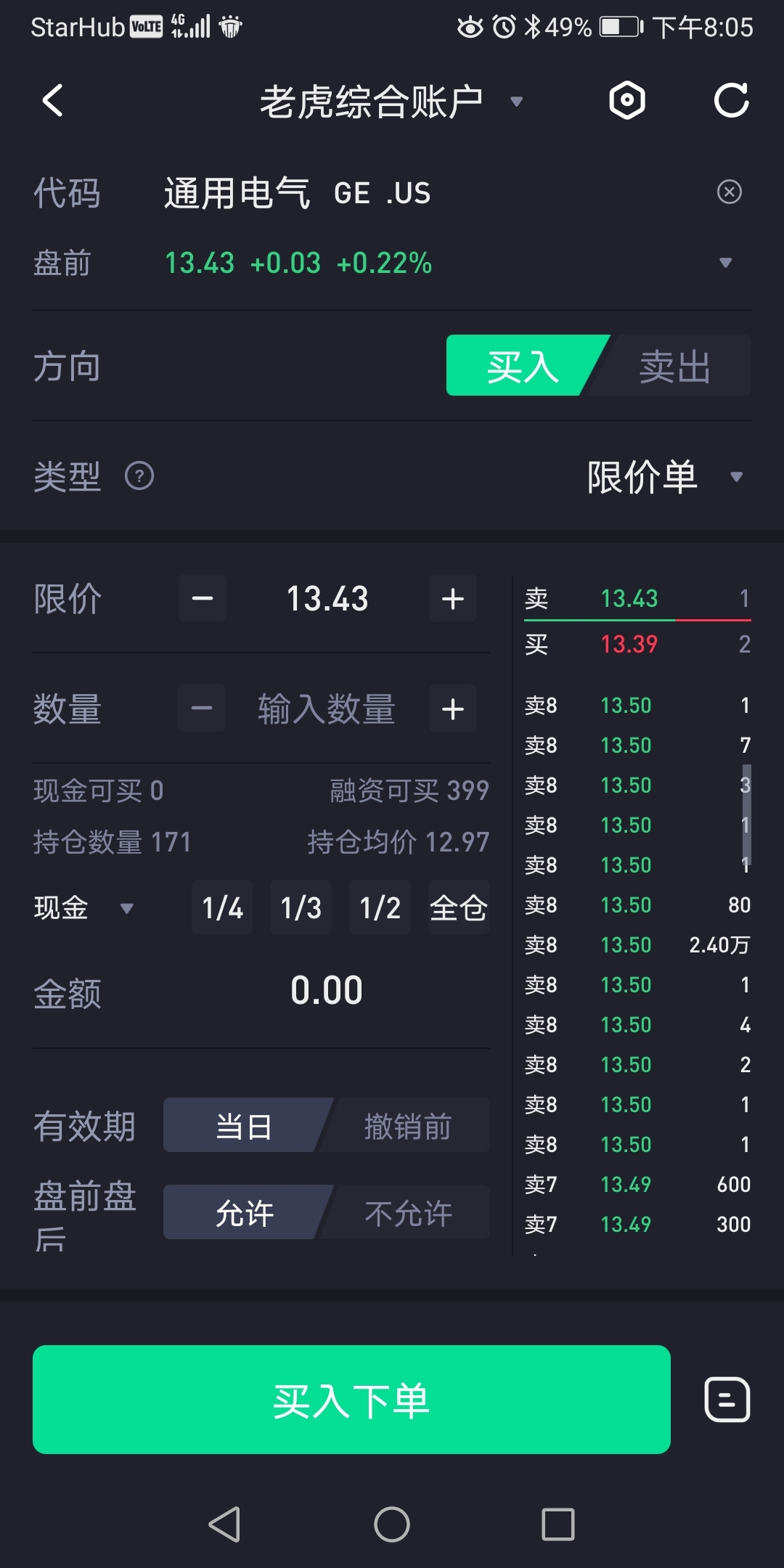Viewport: 784px width, 1568px height.
Task: Select the 卖8 row with volume 2
Action: (x=637, y=1065)
